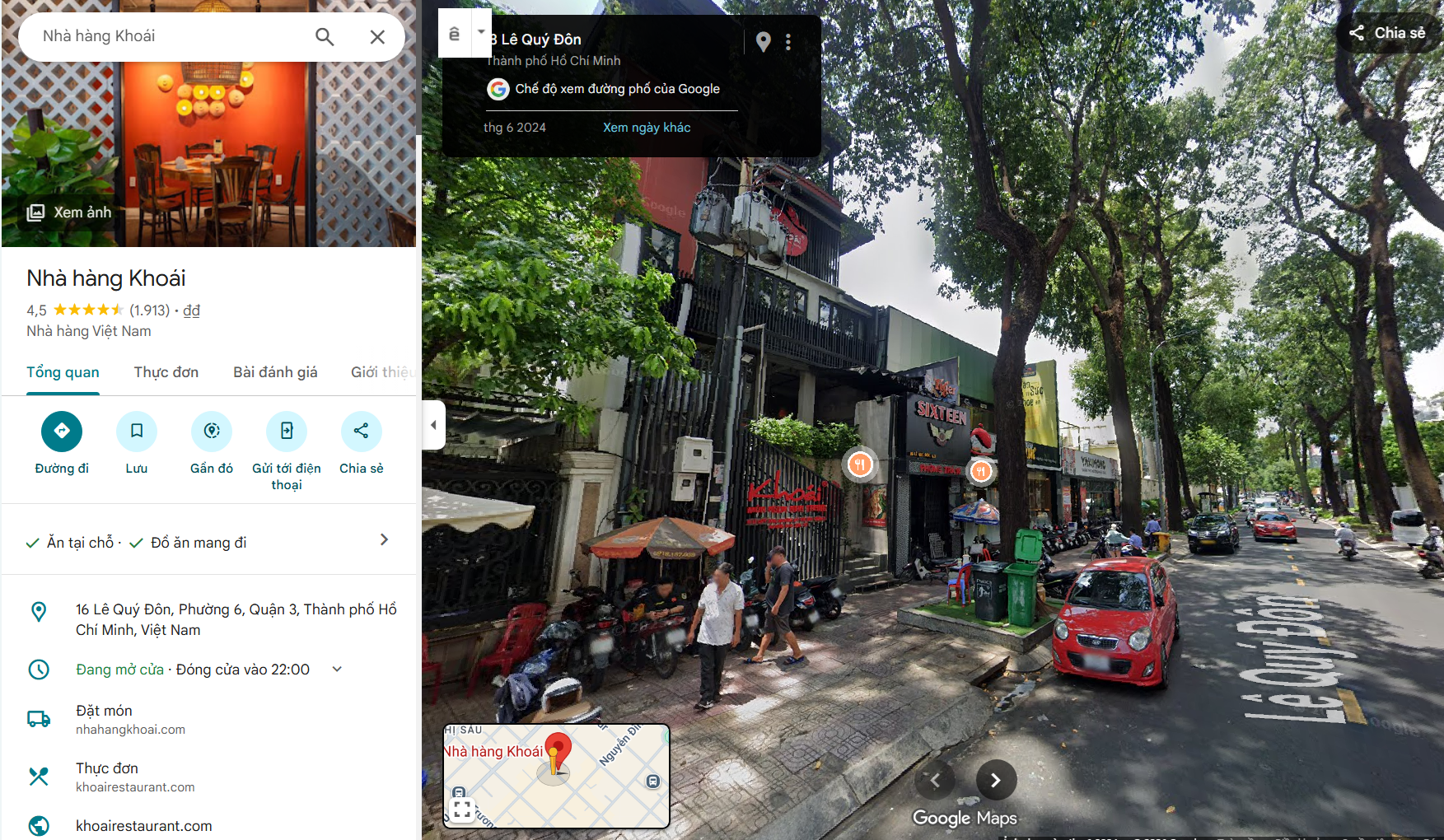Open the Bài đánh giá tab

point(275,372)
